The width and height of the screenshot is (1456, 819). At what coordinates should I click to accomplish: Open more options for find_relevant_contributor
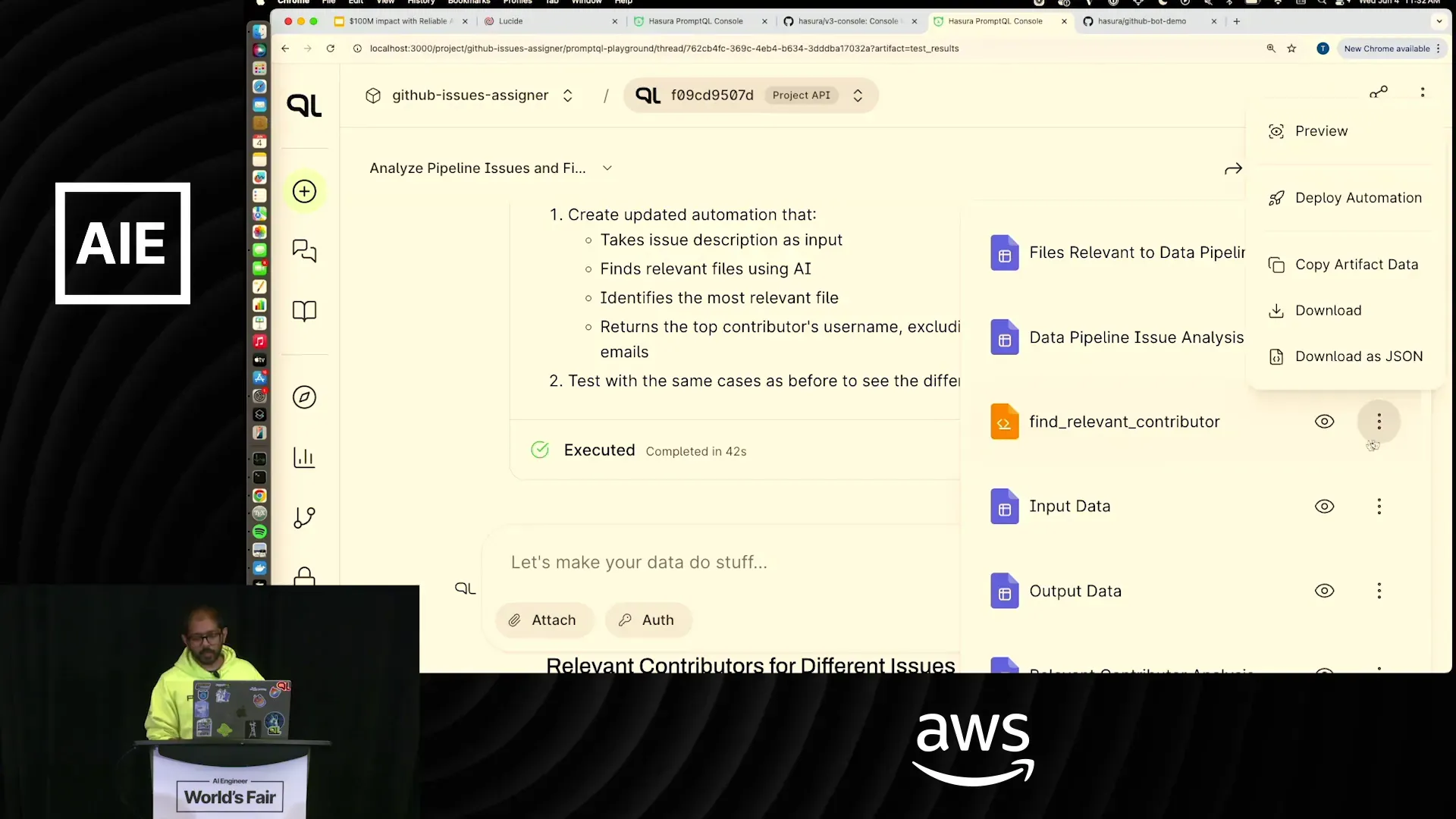[x=1379, y=422]
